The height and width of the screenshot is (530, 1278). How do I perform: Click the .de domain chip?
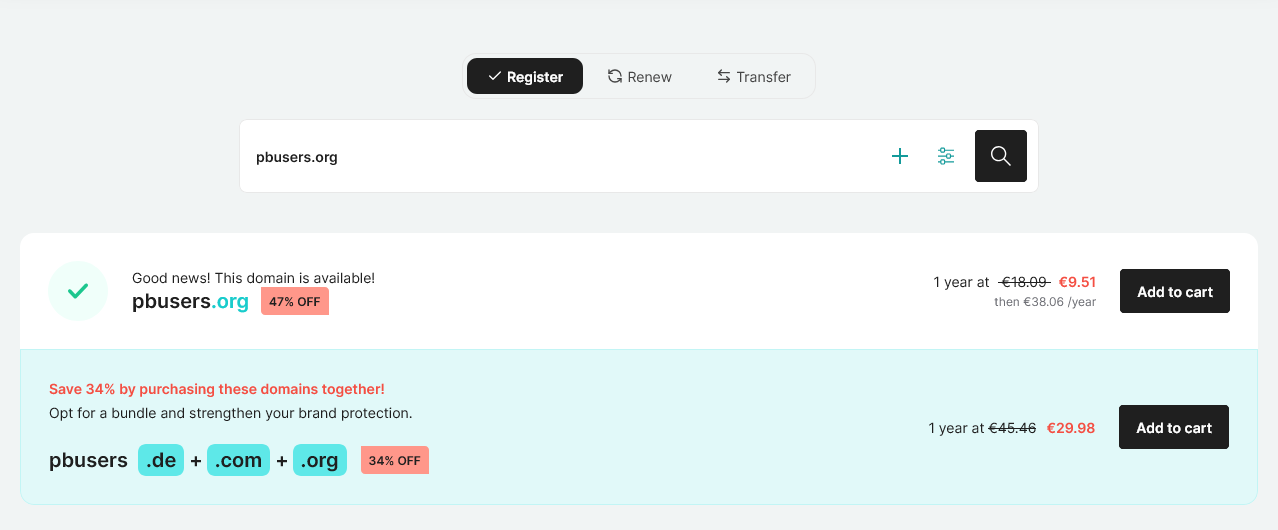[x=161, y=460]
